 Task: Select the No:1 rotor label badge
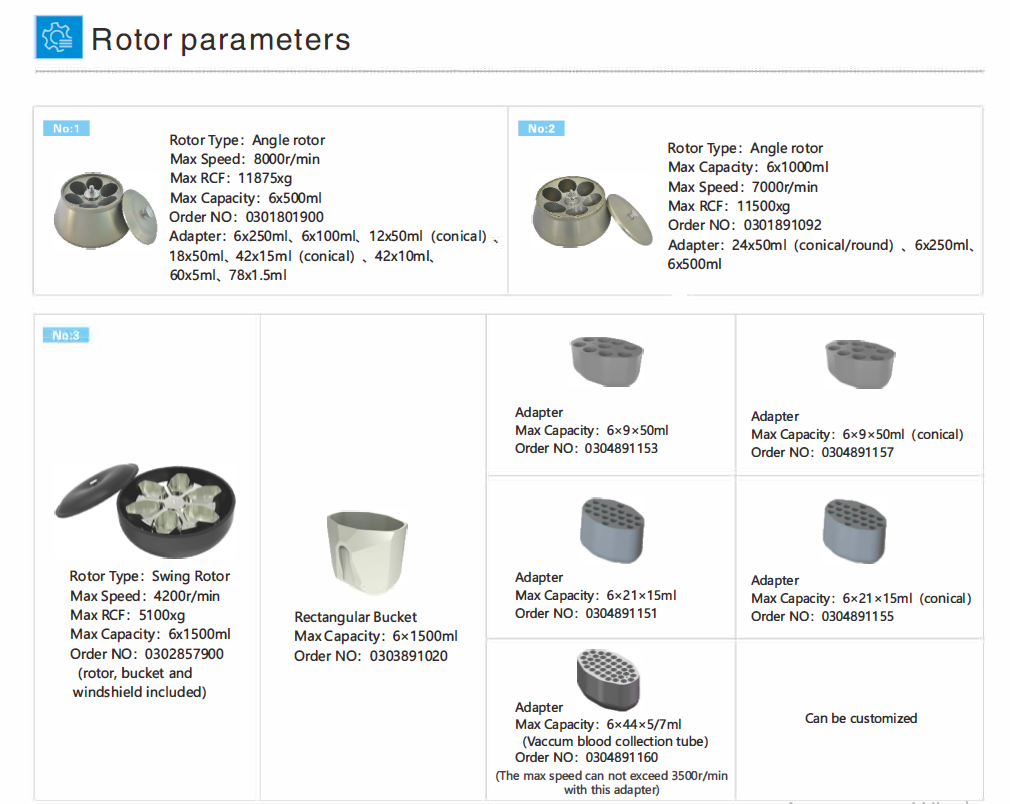(x=66, y=128)
